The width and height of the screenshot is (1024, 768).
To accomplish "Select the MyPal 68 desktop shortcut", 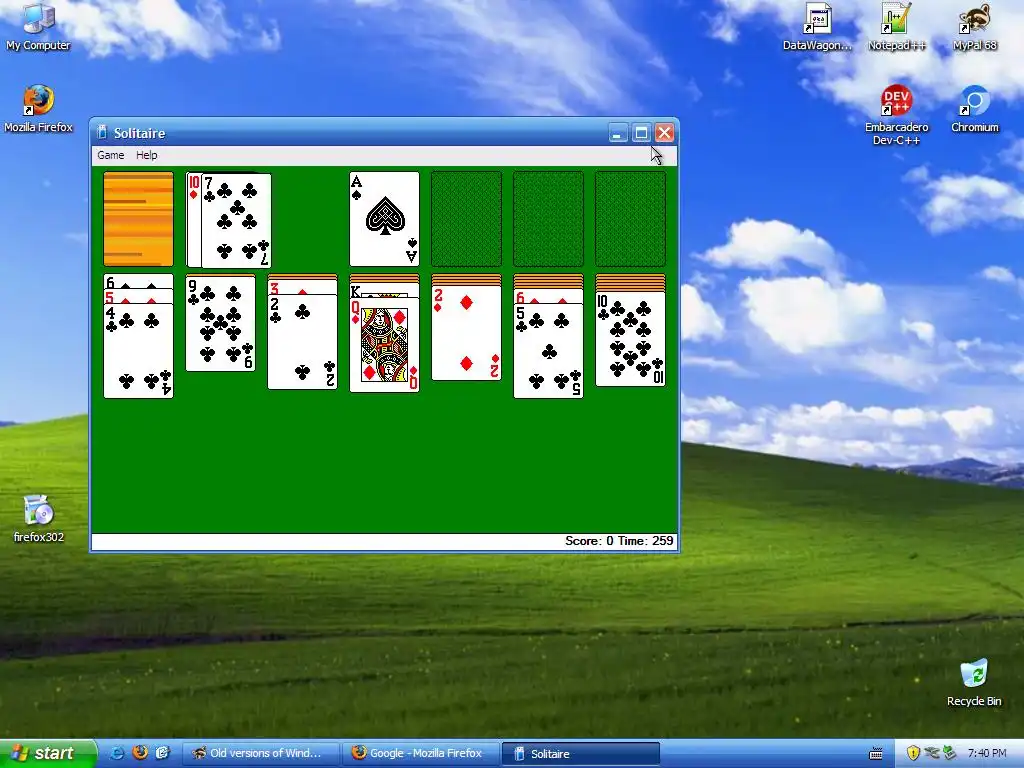I will 974,27.
